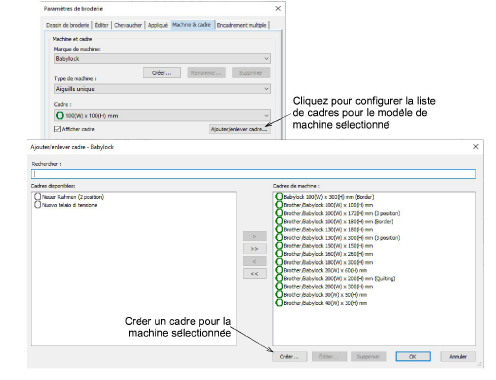496x380 pixels.
Task: Go to the Chevaucher tab
Action: coord(128,25)
